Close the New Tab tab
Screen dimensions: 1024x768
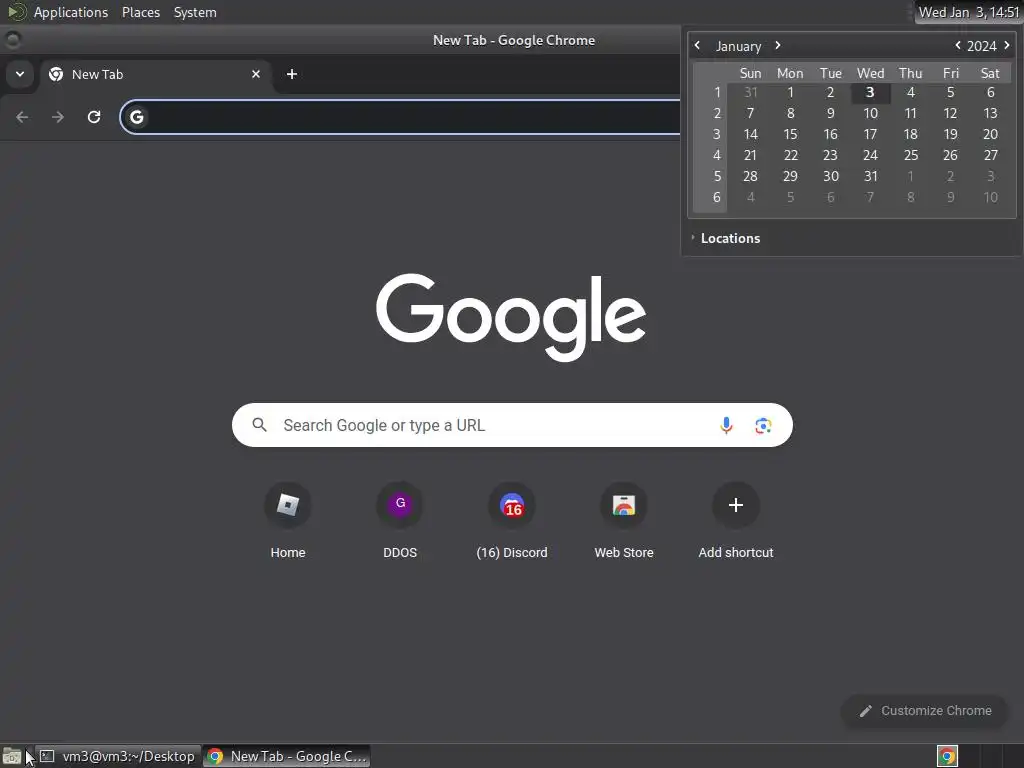point(256,74)
